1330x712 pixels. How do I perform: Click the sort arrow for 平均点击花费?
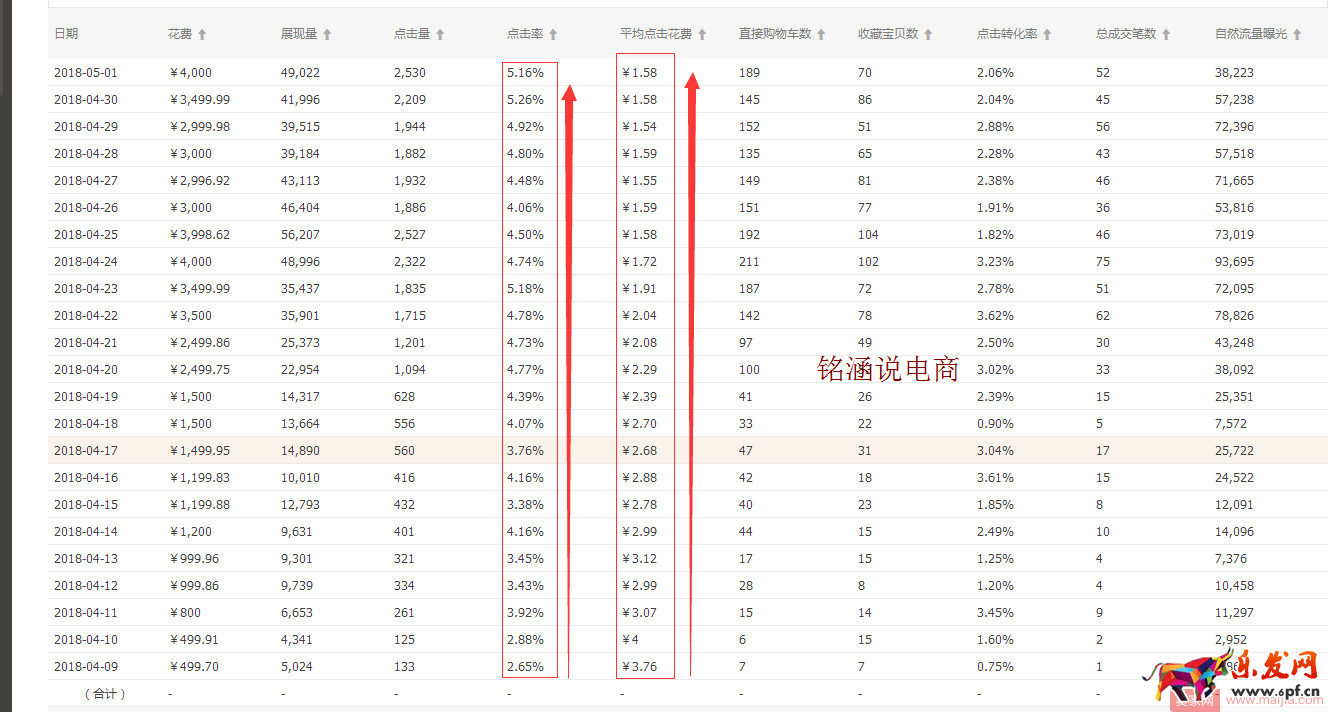coord(702,33)
